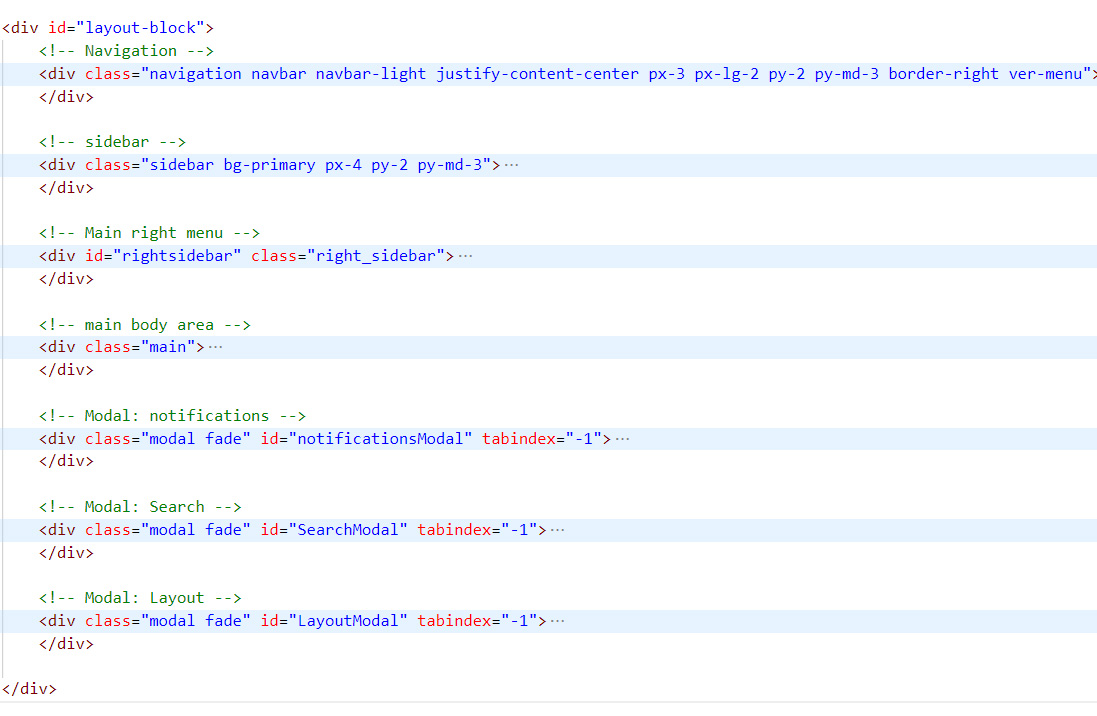Unfold the SearchModal div ellipsis
The image size is (1097, 716).
[558, 530]
